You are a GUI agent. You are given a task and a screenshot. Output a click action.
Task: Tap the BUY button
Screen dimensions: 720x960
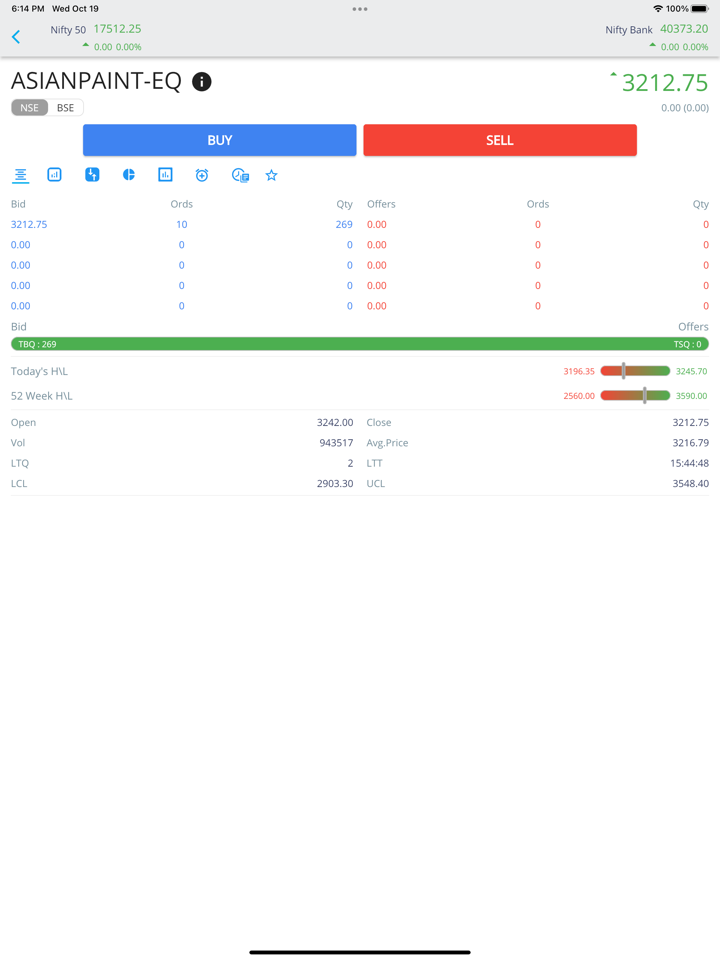[x=220, y=140]
